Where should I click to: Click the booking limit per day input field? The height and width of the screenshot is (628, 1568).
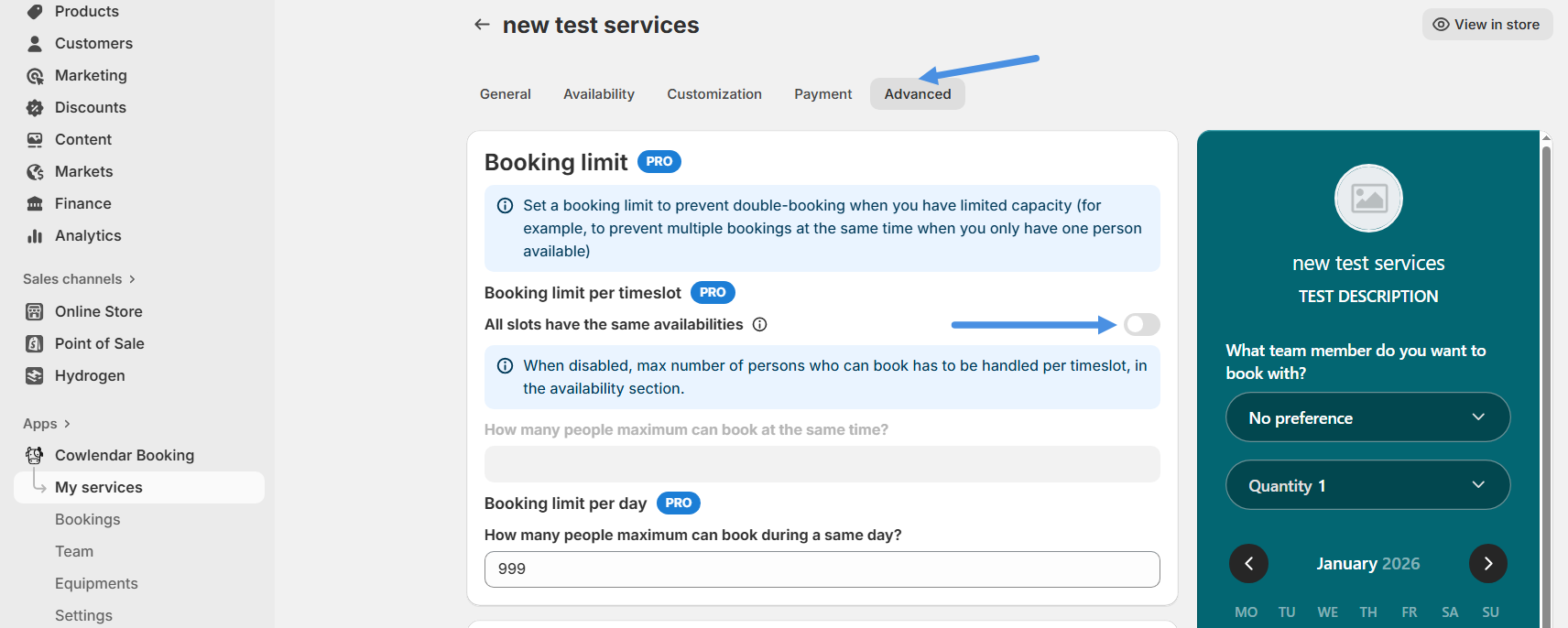822,569
